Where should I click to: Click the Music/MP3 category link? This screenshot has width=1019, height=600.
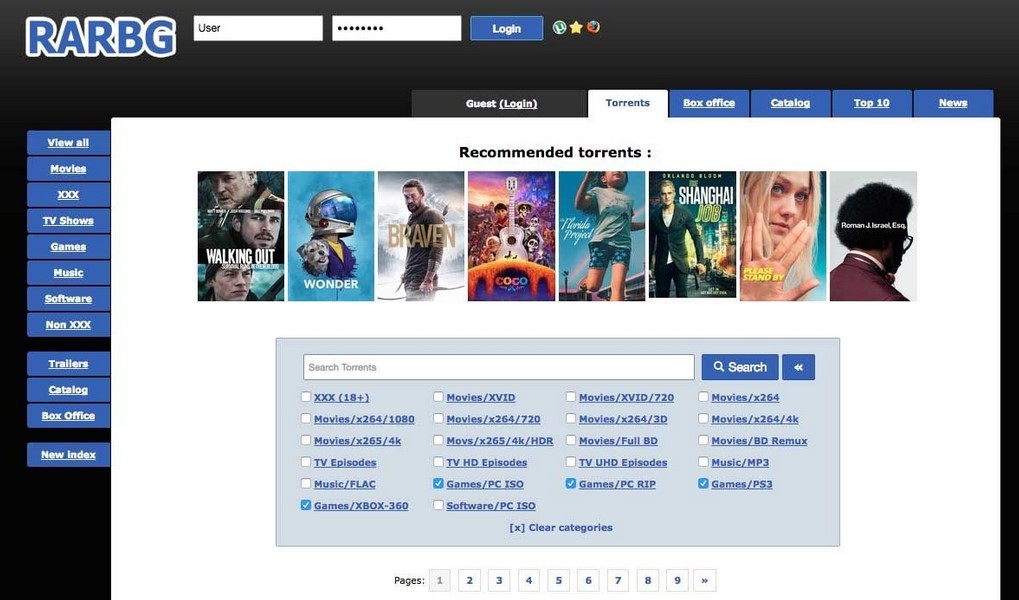pos(740,463)
